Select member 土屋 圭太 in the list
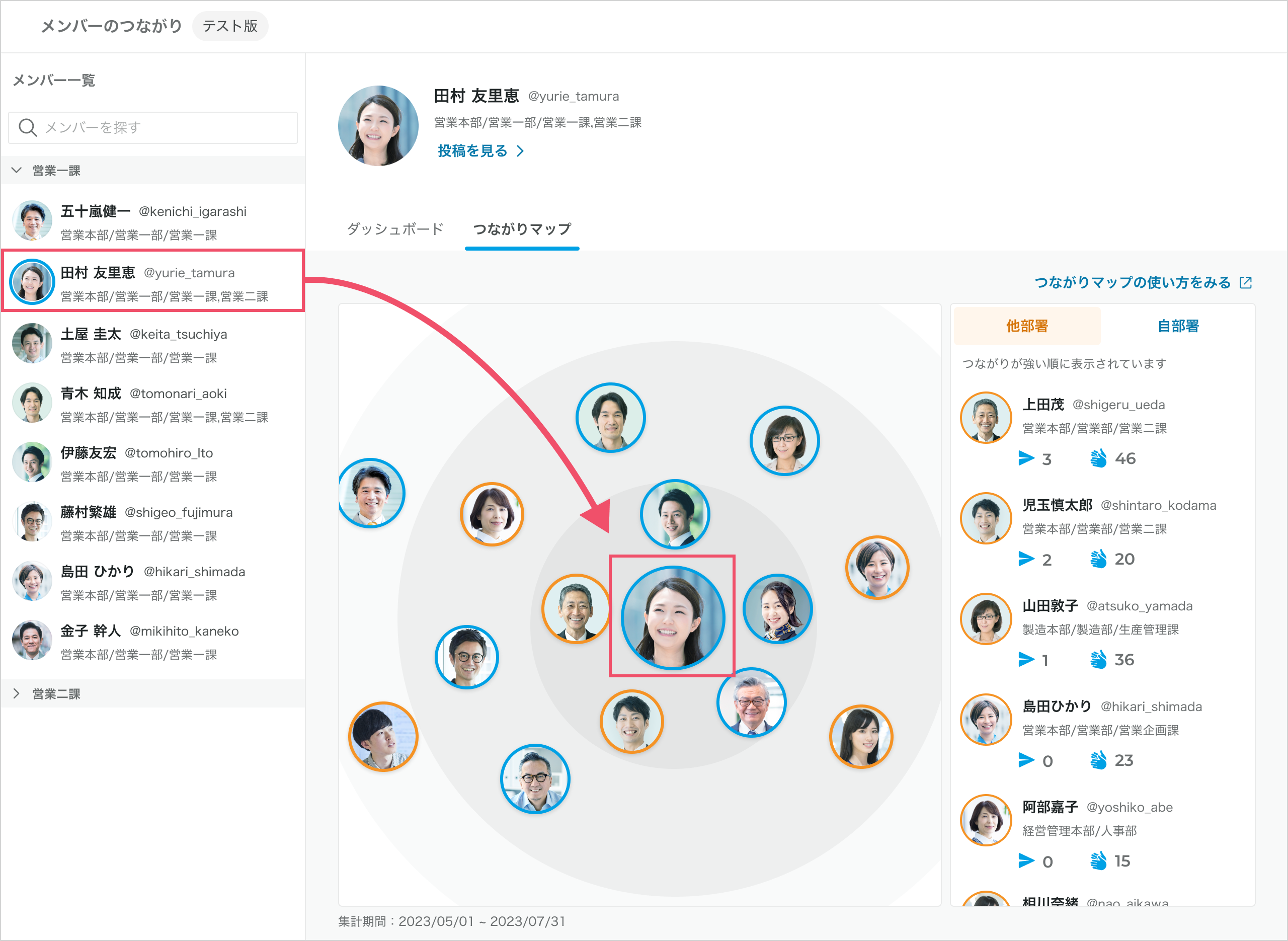The height and width of the screenshot is (941, 1288). [x=152, y=344]
